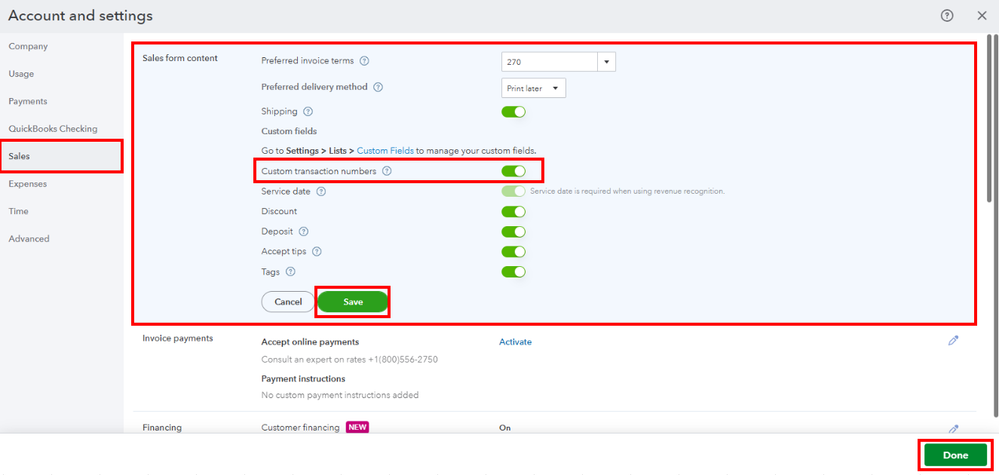Click help icon next to Accept tips
Screen dimensions: 999x475
(317, 252)
